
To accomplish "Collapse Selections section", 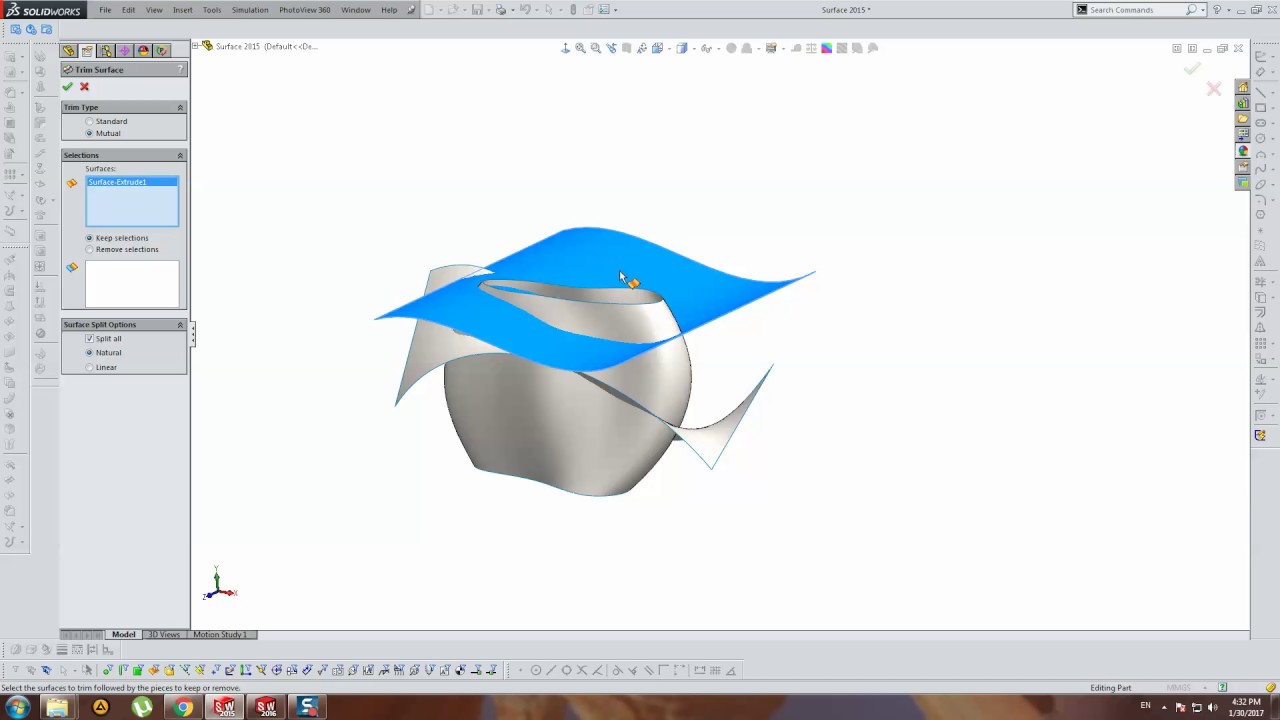I will (x=180, y=155).
